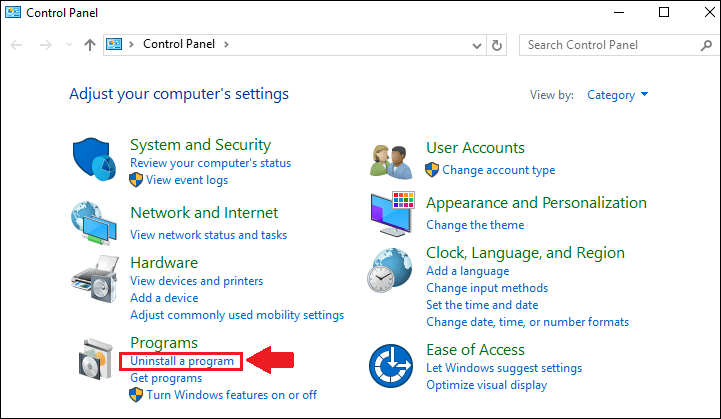Open the System and Security category heading
This screenshot has width=721, height=419.
200,146
